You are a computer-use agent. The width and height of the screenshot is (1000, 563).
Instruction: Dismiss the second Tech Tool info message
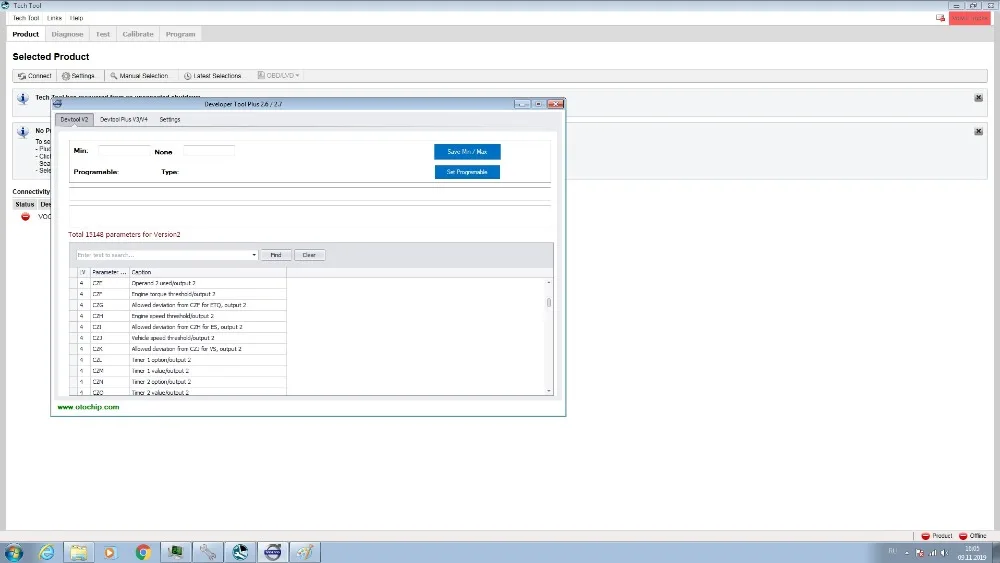[x=978, y=131]
